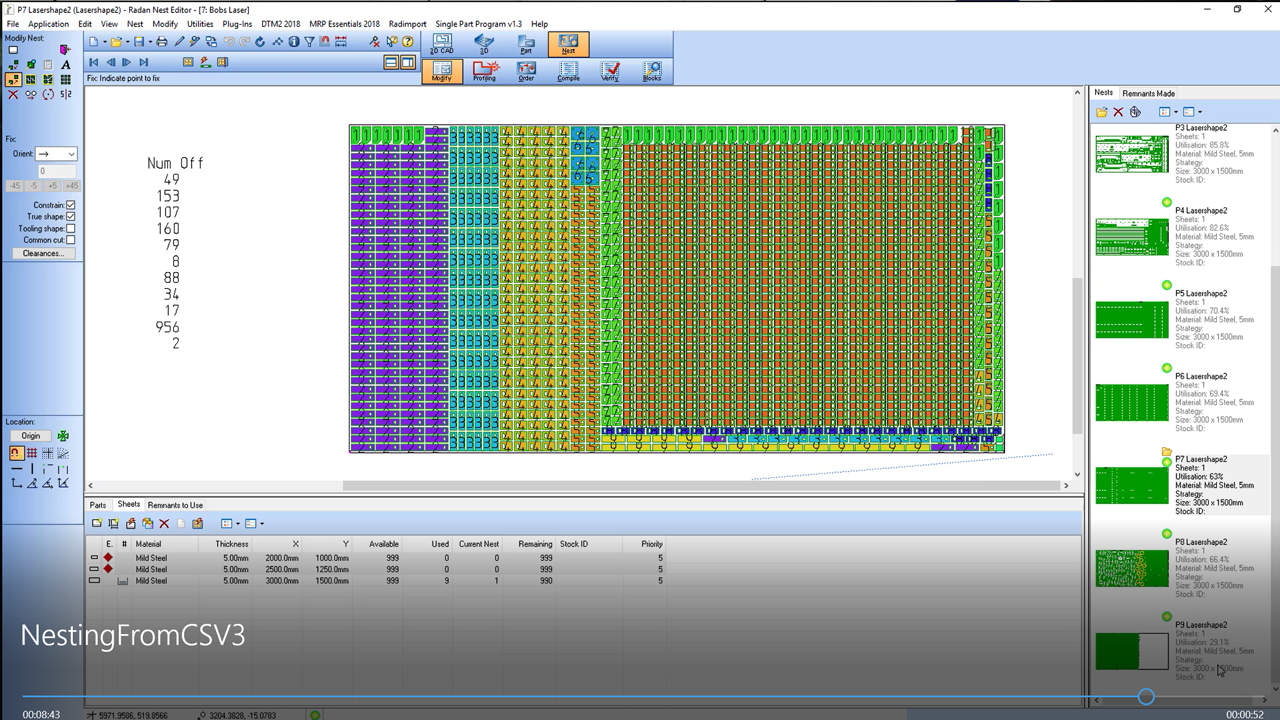
Task: Click the red X delete tool in Modify Nest
Action: pos(13,94)
